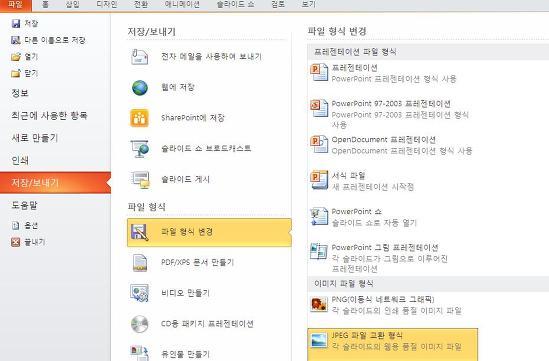Open the 삽입 (Insert) ribbon tab
Viewport: 549px width, 361px height.
[72, 5]
